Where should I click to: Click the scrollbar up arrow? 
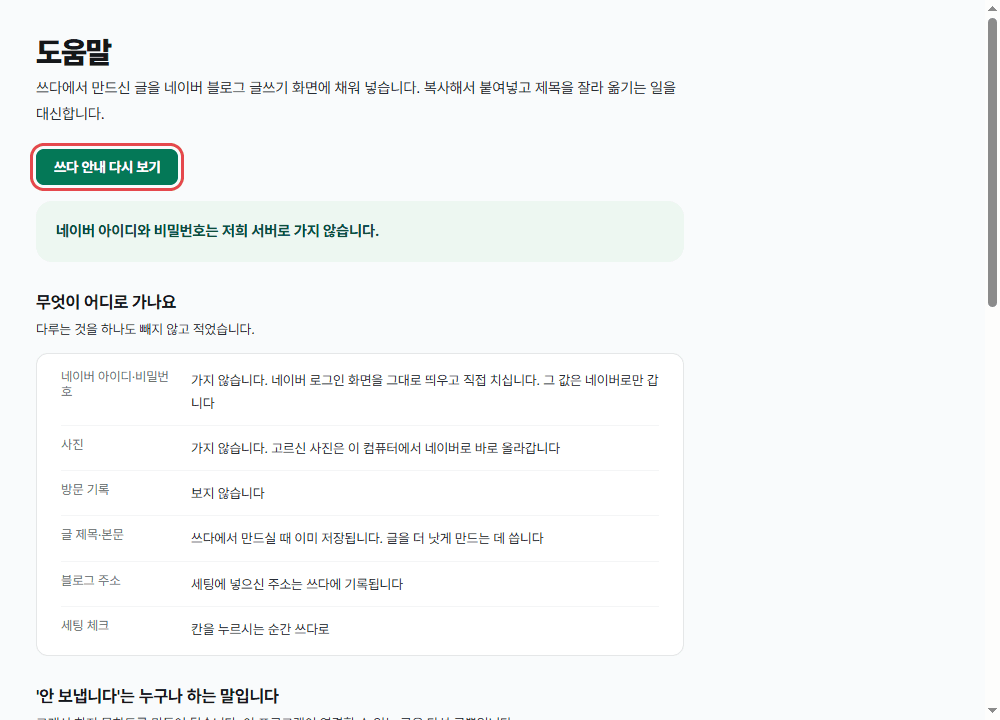pos(992,8)
